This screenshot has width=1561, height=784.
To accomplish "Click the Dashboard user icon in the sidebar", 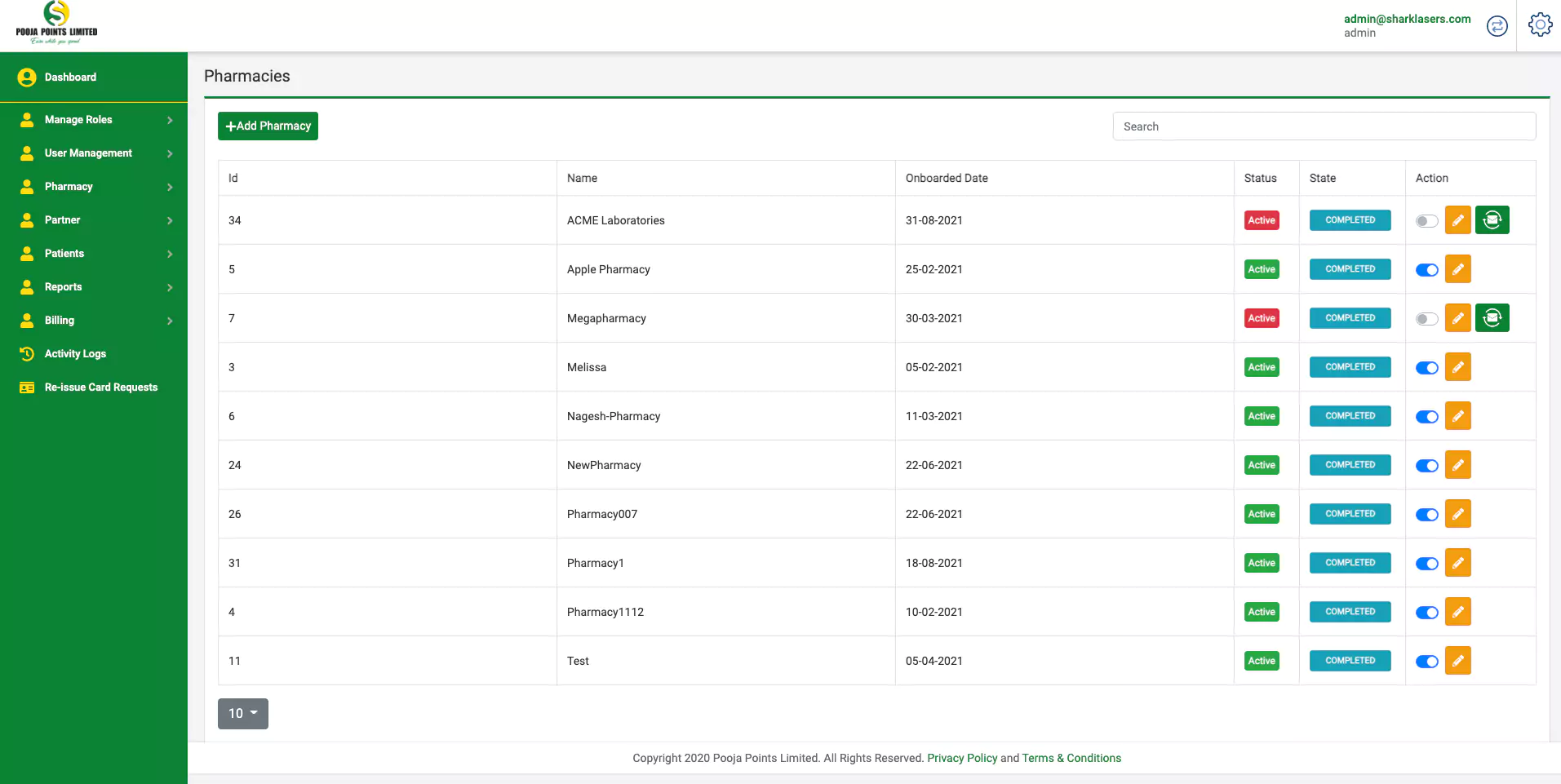I will click(27, 78).
